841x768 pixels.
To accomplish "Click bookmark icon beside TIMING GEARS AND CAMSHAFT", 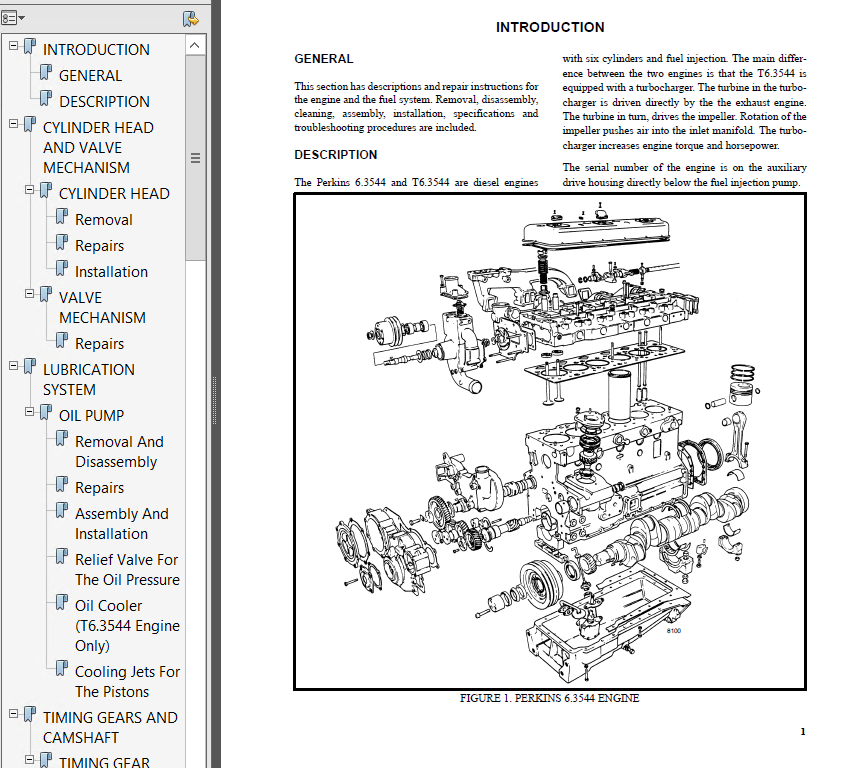I will coord(30,715).
